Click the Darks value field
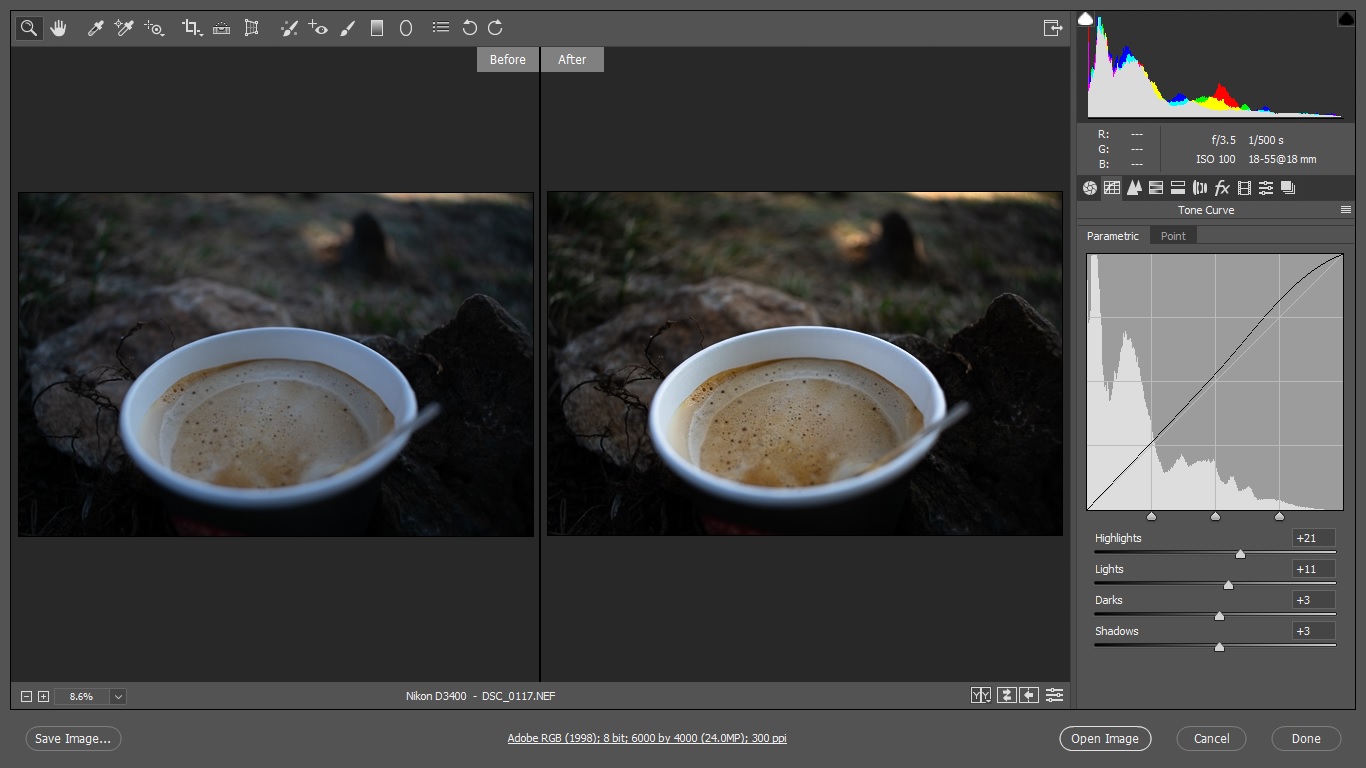 1313,600
